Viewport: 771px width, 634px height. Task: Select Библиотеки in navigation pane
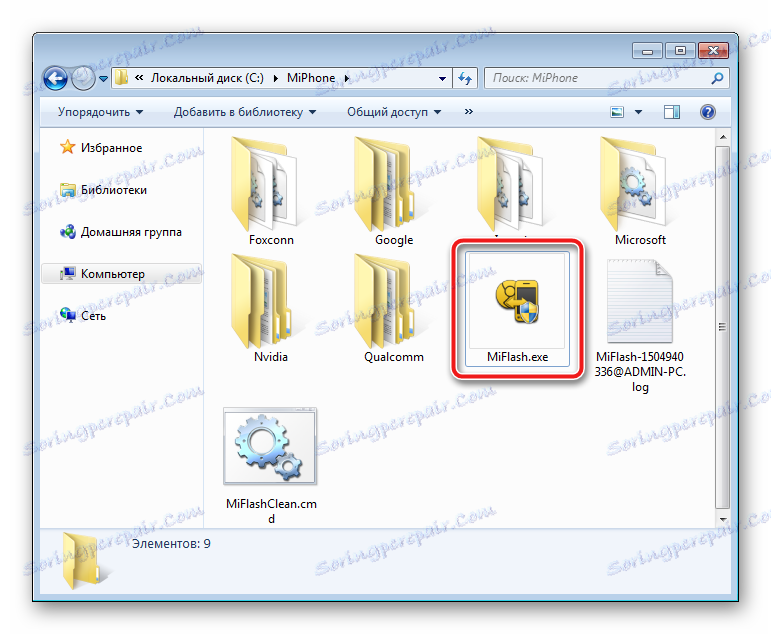[114, 190]
